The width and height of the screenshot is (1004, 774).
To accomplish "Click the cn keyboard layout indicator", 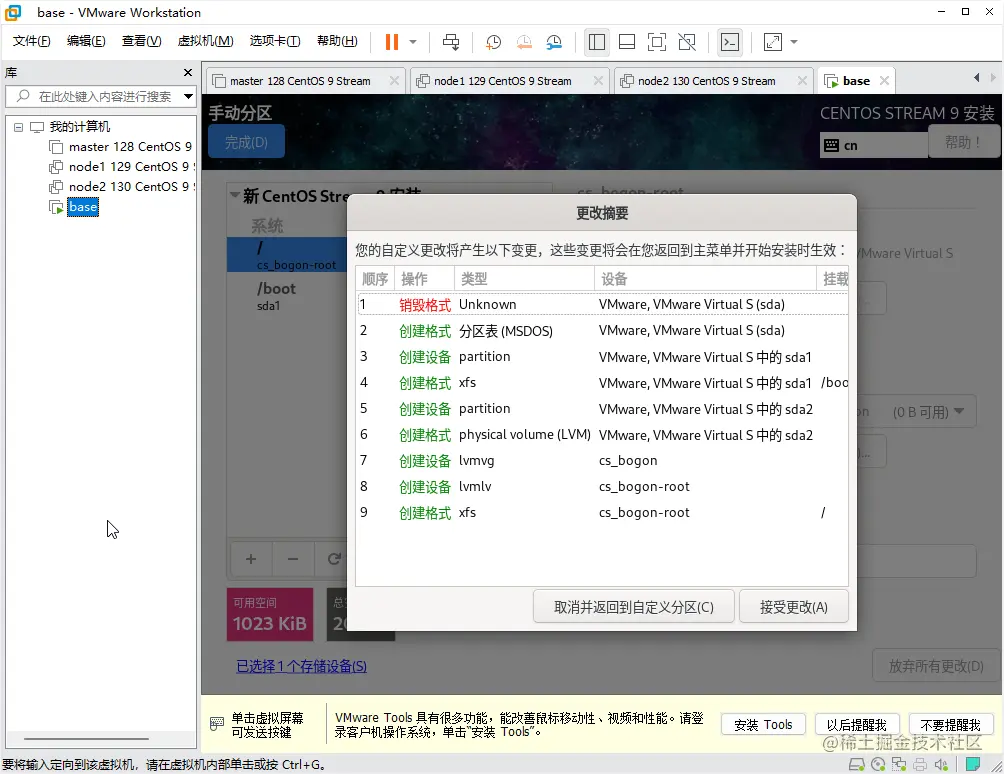I will coord(874,145).
